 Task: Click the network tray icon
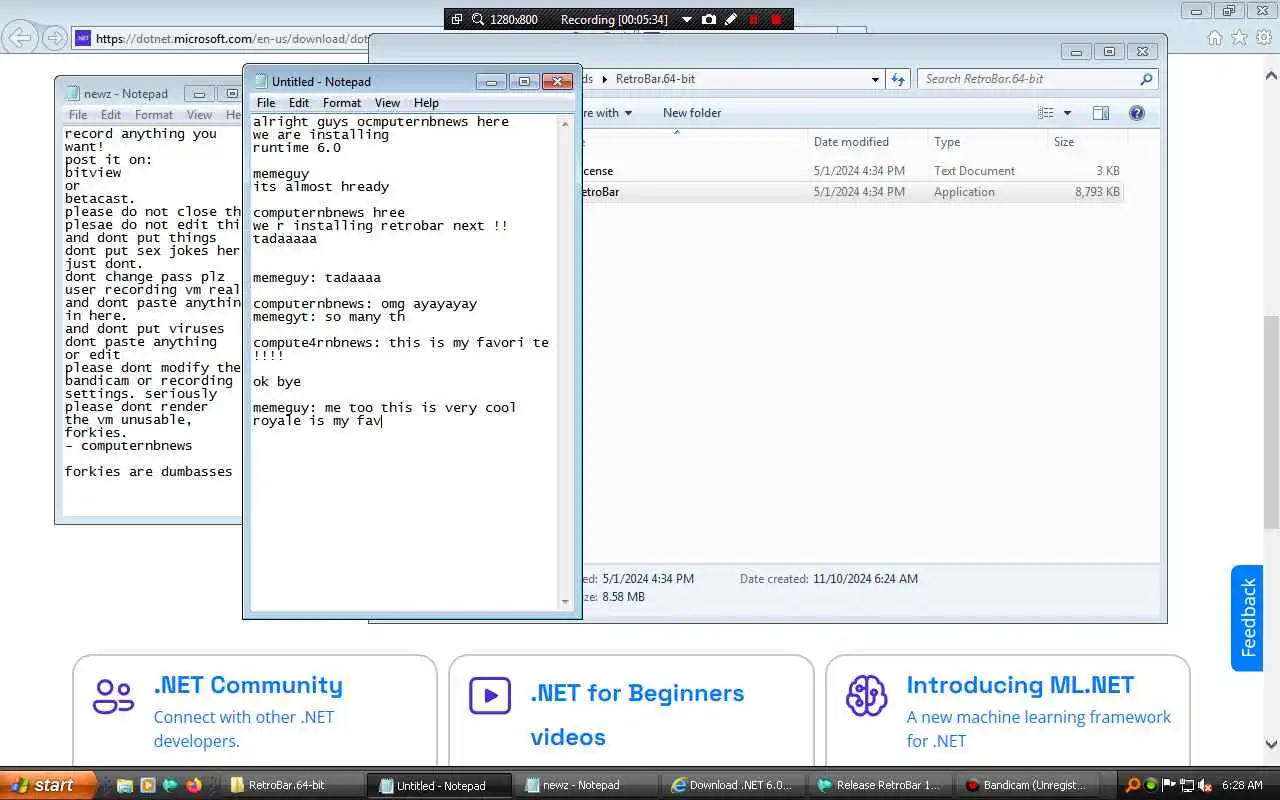click(x=1186, y=785)
